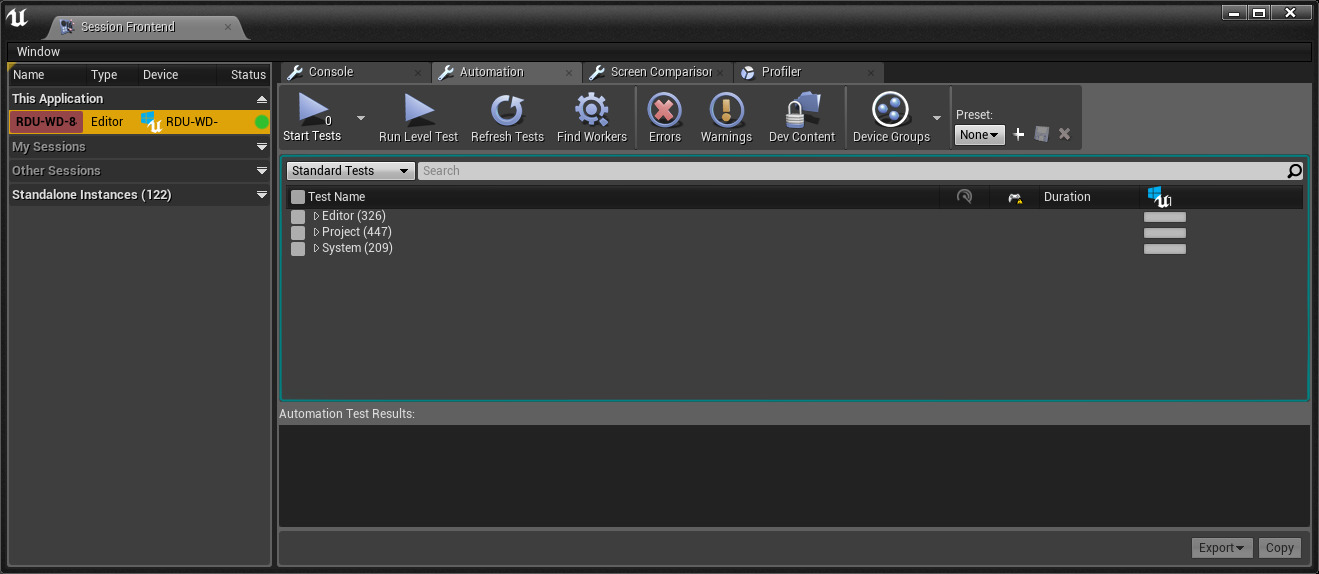Screen dimensions: 1319x574
Task: Click Device Groups icon
Action: tap(891, 110)
